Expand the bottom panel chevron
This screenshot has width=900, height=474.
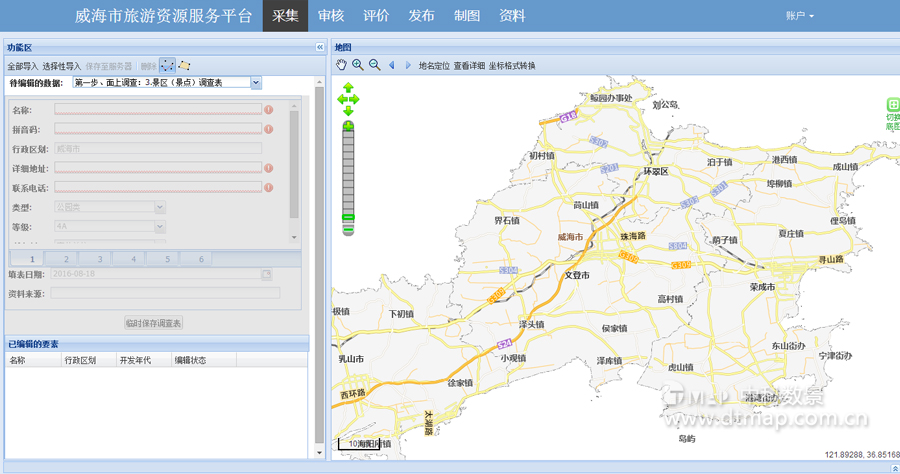[893, 467]
